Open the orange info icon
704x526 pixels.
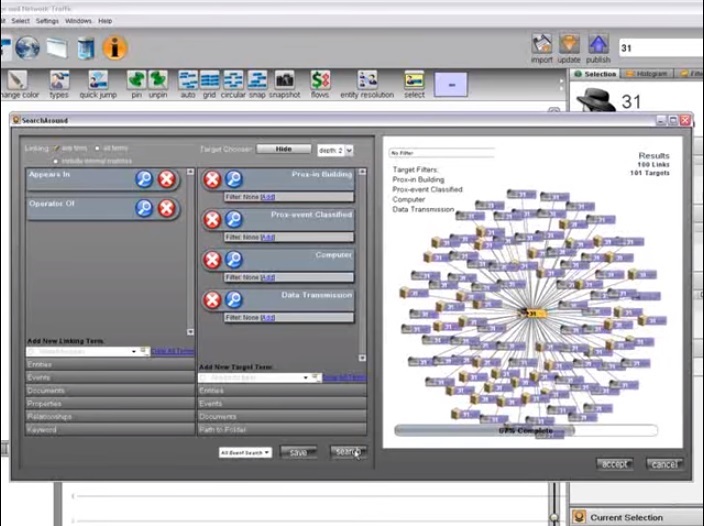[x=115, y=48]
